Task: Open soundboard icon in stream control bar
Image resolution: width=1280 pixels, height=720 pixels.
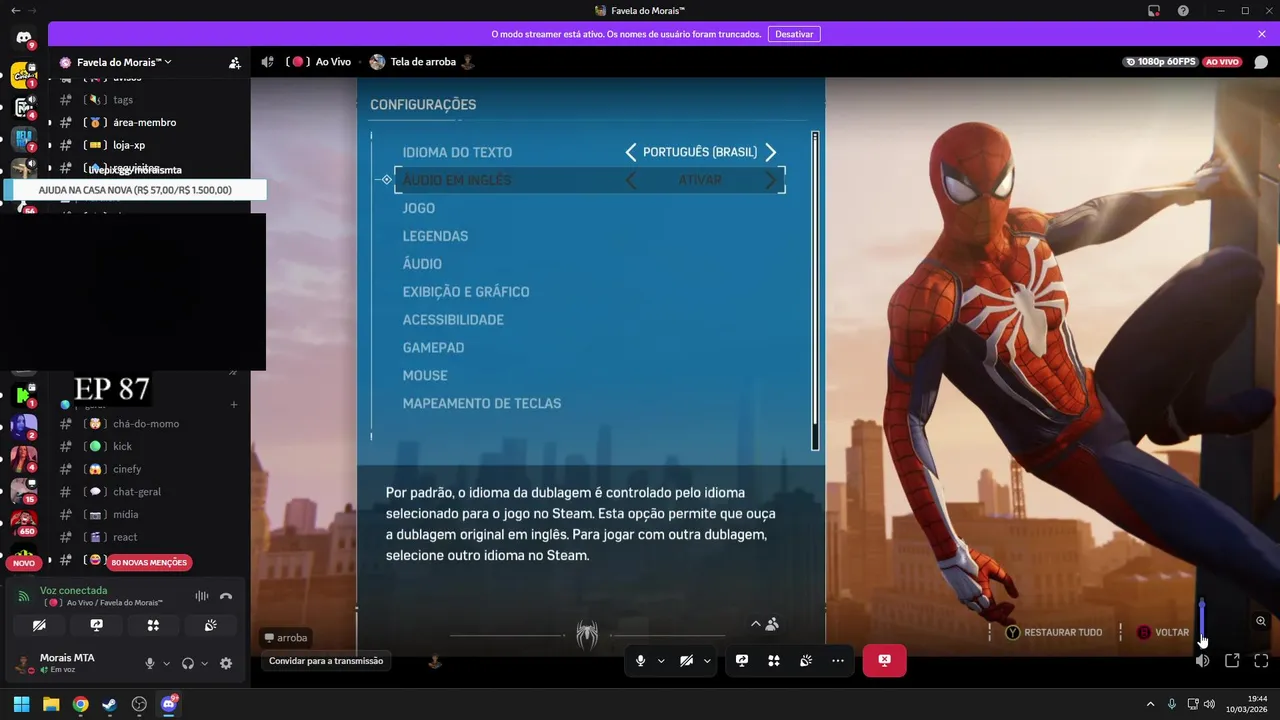Action: coord(806,660)
